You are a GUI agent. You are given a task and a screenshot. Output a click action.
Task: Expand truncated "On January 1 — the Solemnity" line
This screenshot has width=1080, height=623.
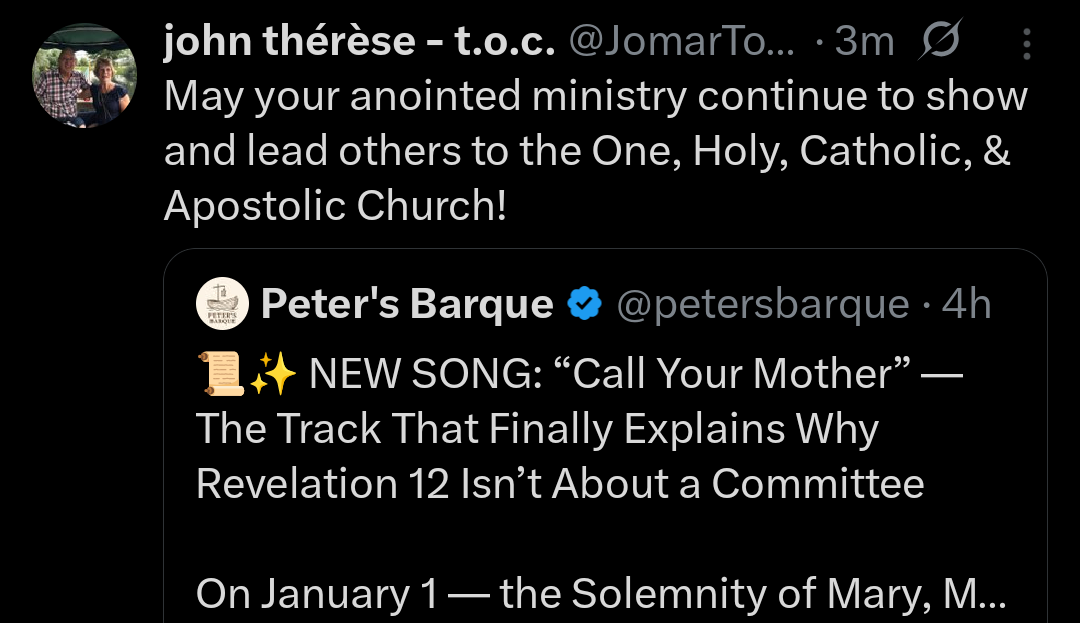coord(600,593)
